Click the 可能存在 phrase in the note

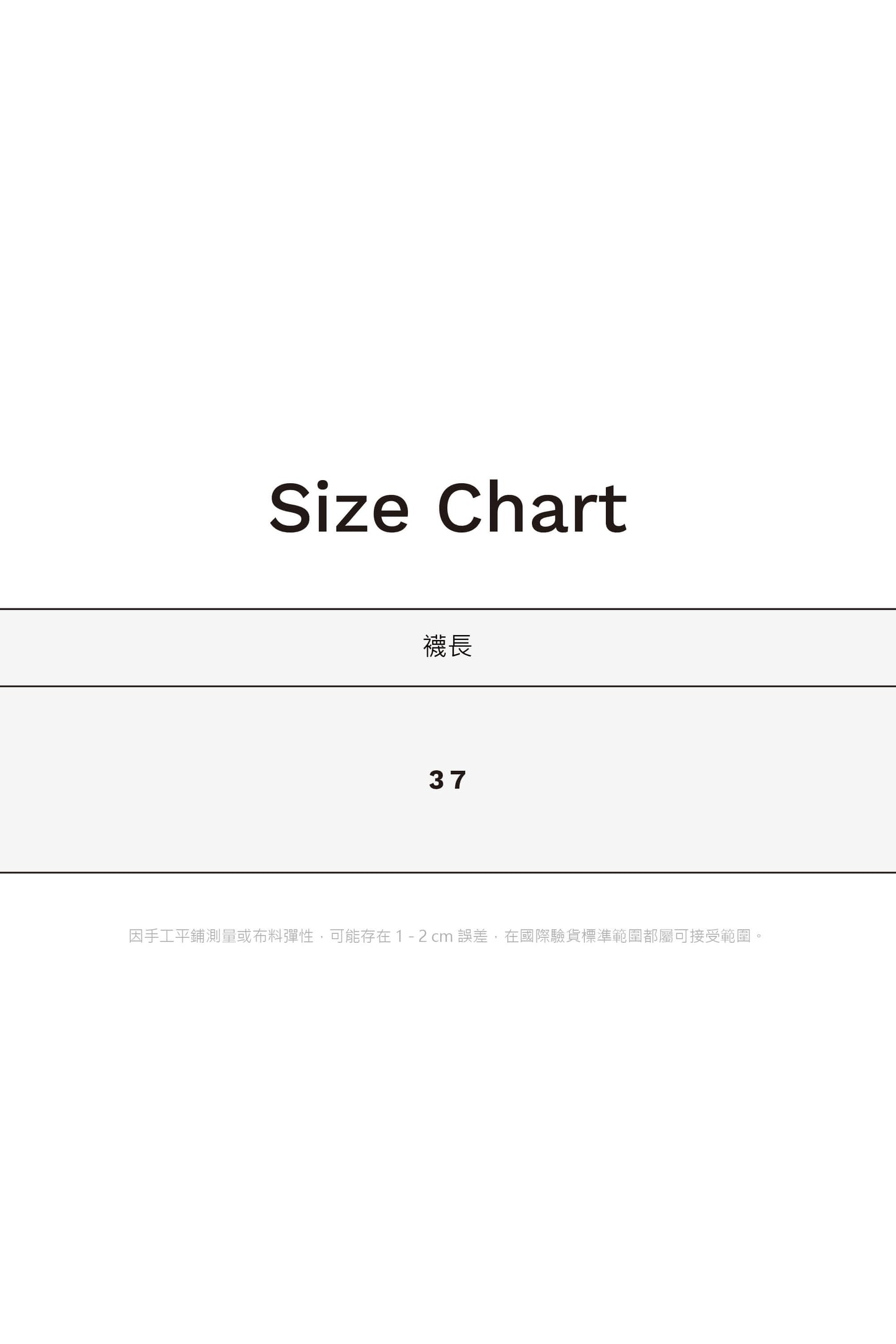(x=360, y=936)
